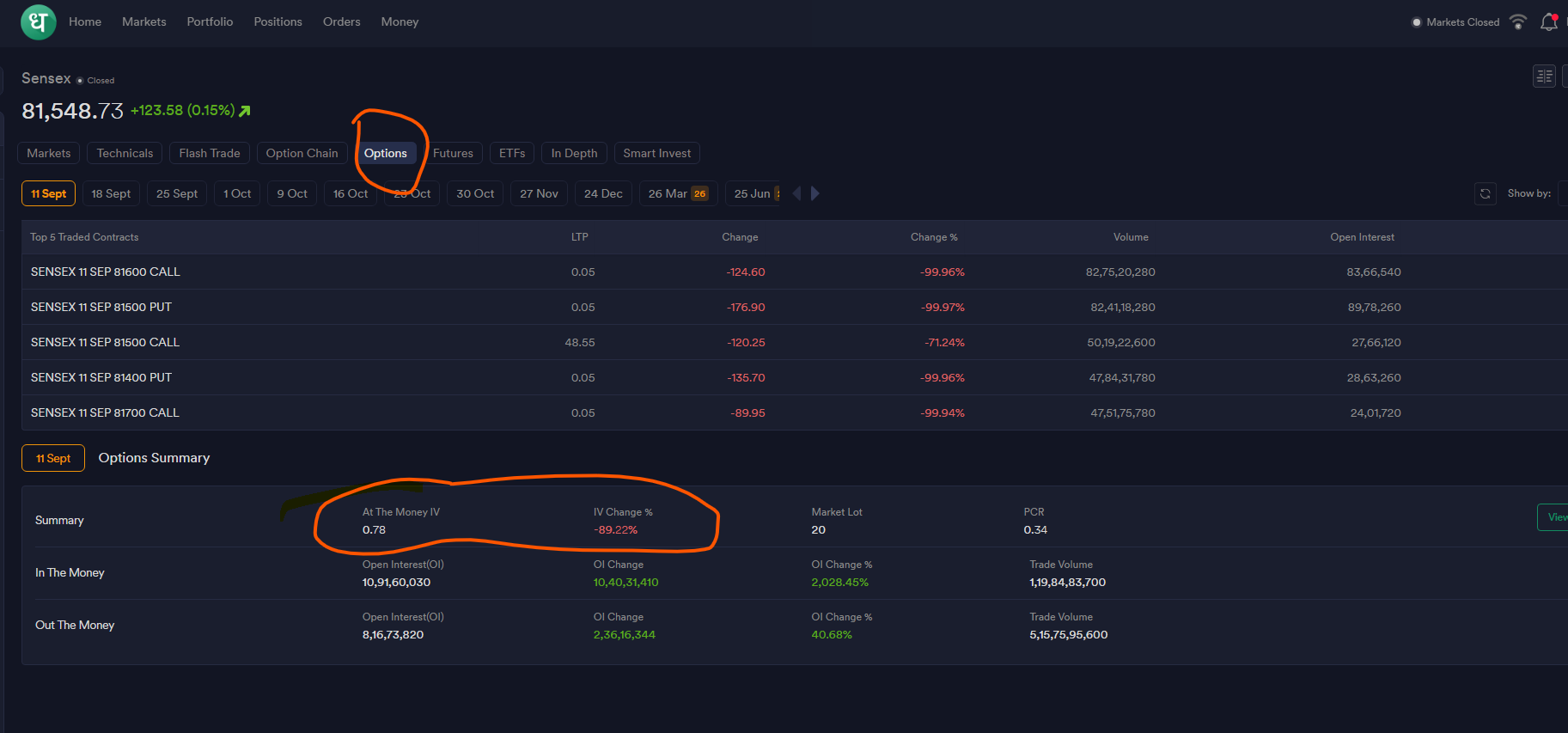Open the Flash Trade tab
Screen dimensions: 1568x733
tap(210, 153)
